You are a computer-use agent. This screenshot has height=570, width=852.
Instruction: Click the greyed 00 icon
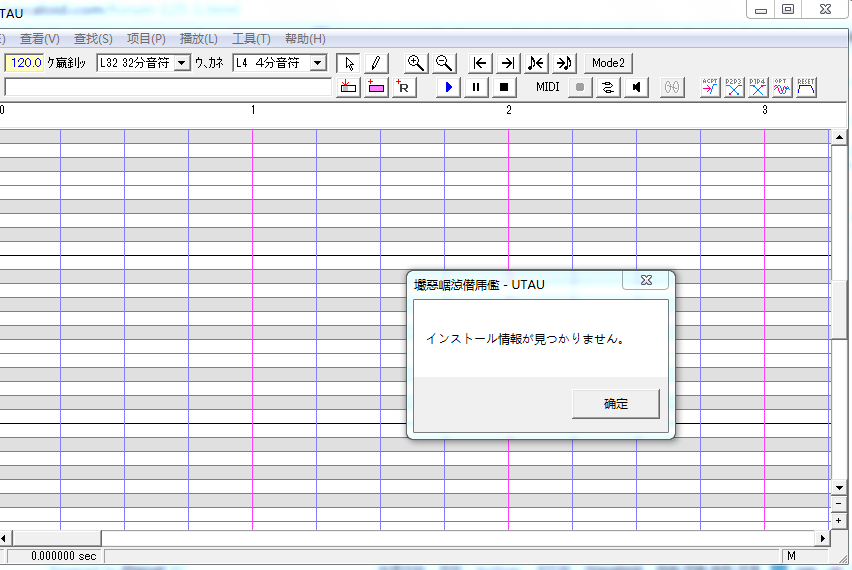click(672, 87)
